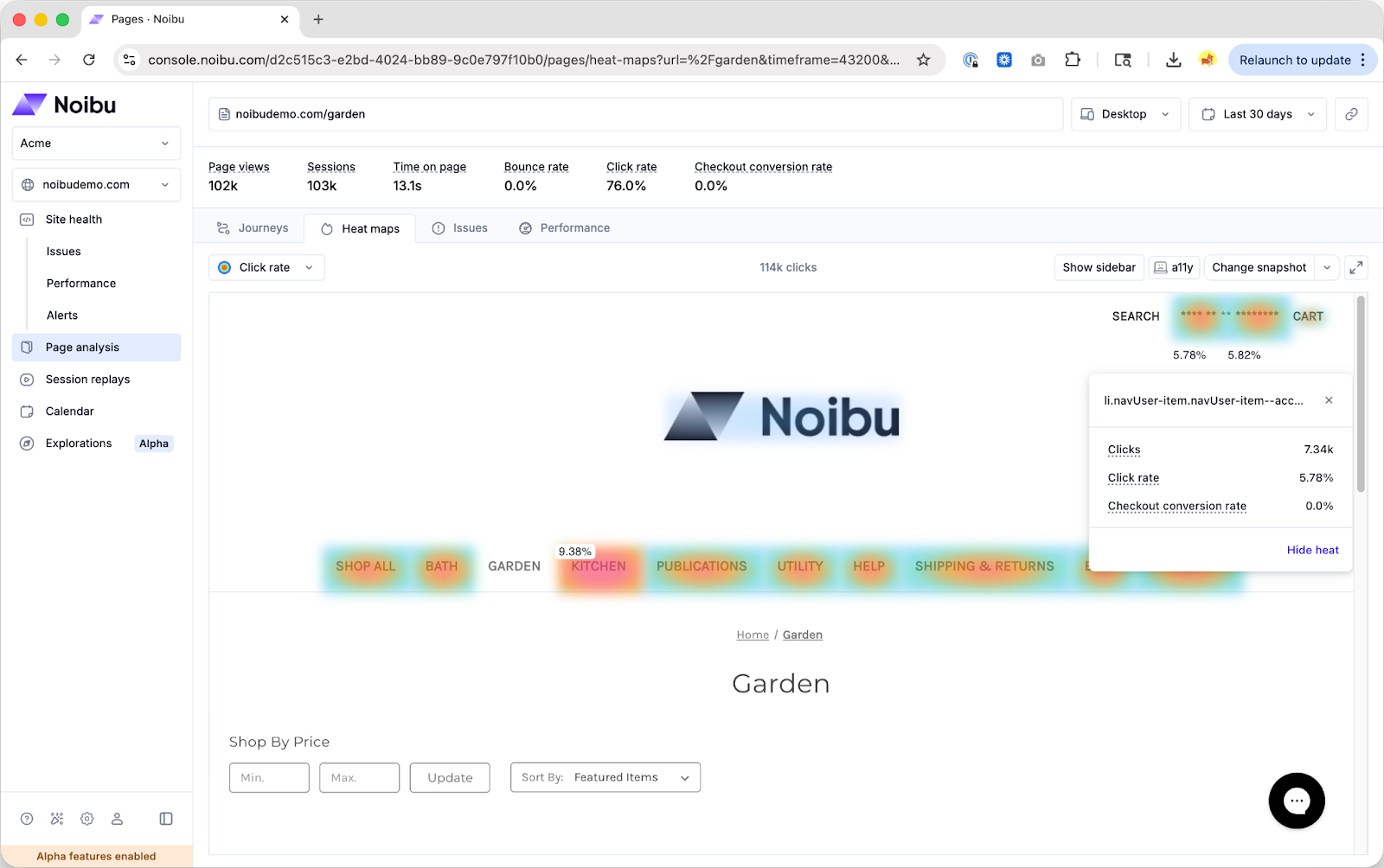Close the navUser-item details popup
The image size is (1384, 868).
pyautogui.click(x=1329, y=400)
